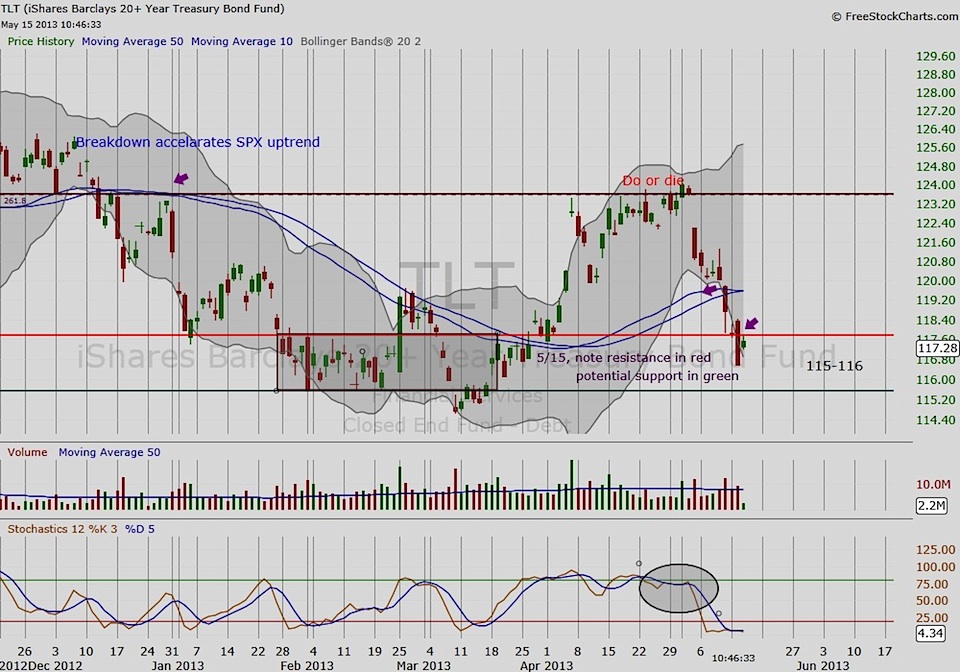Click the 10.0M volume axis label

coord(933,485)
